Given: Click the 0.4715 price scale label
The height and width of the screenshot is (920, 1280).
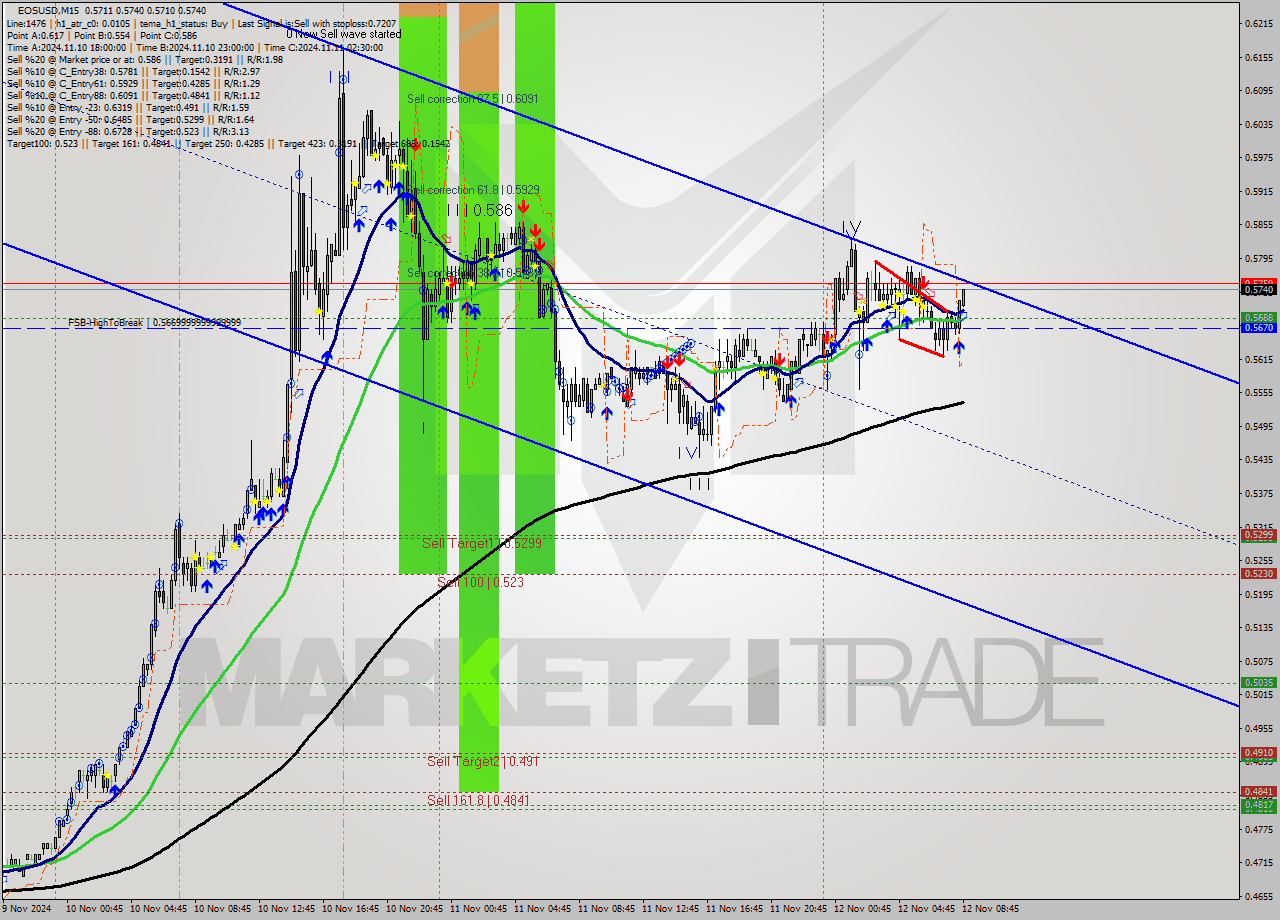Looking at the screenshot, I should click(1260, 862).
